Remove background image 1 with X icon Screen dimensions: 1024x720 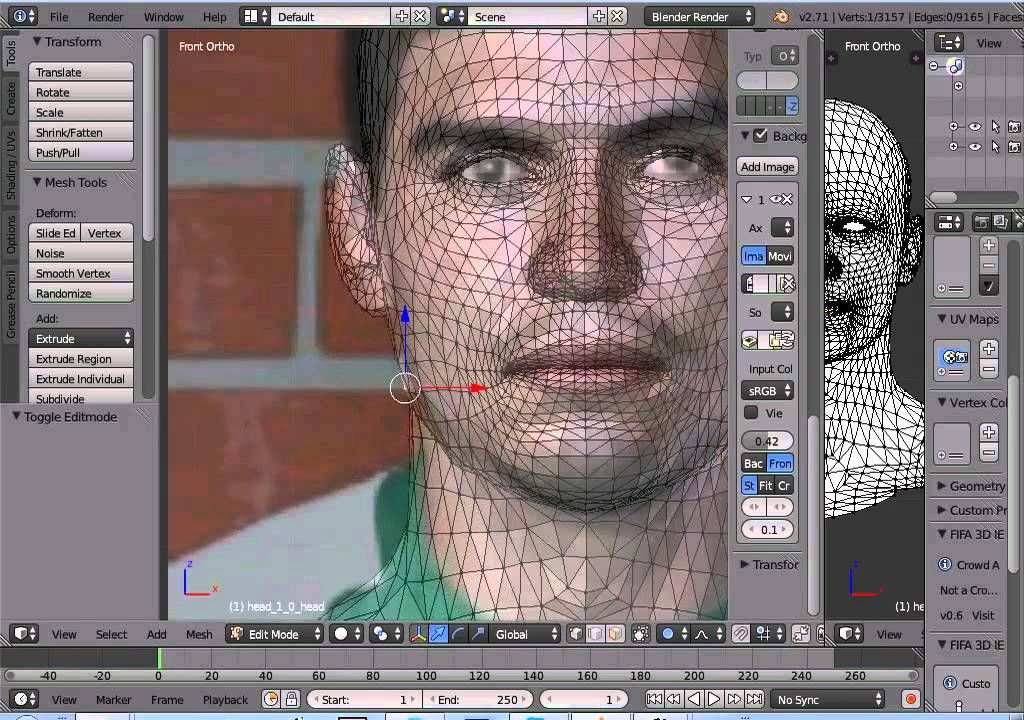point(787,199)
